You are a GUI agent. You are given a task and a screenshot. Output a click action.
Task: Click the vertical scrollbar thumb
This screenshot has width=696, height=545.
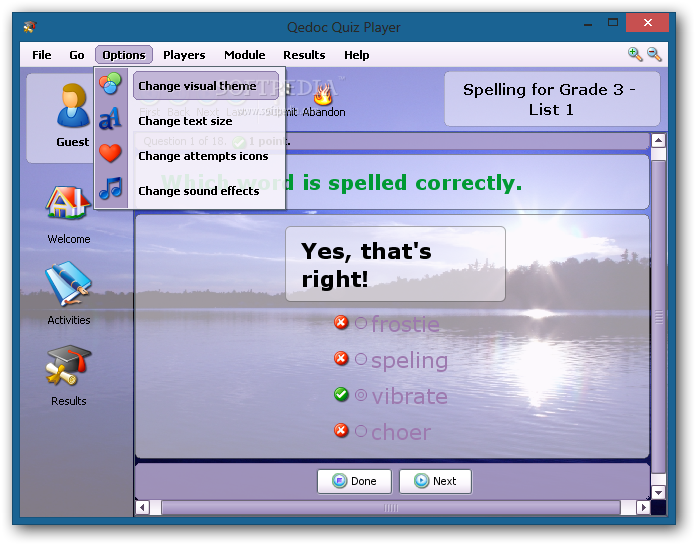[658, 317]
